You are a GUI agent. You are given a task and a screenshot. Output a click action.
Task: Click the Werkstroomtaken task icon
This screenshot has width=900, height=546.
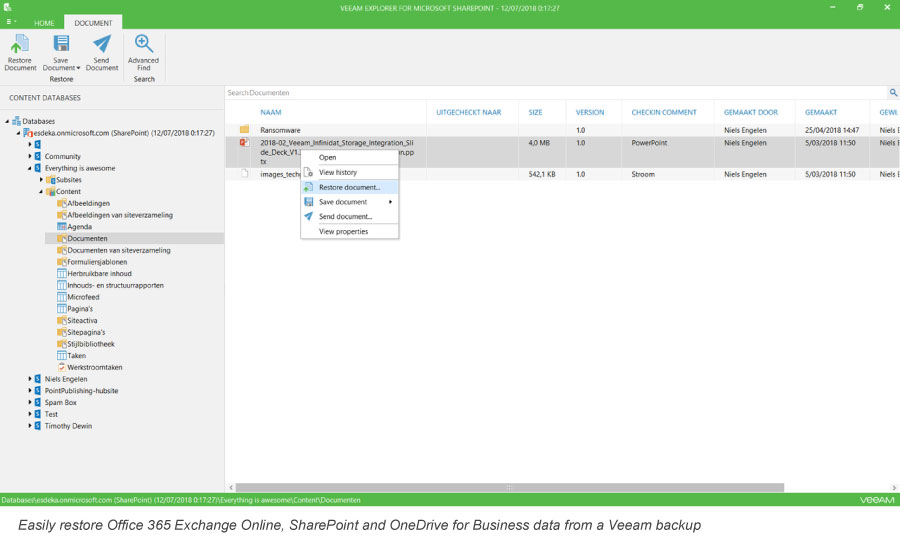coord(62,367)
